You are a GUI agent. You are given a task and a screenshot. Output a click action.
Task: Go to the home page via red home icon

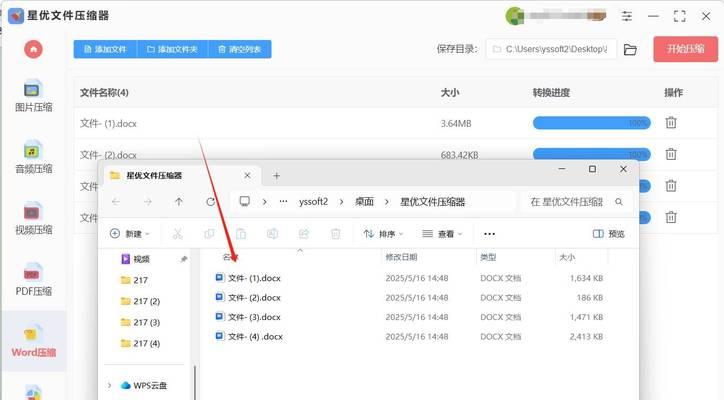(x=33, y=49)
